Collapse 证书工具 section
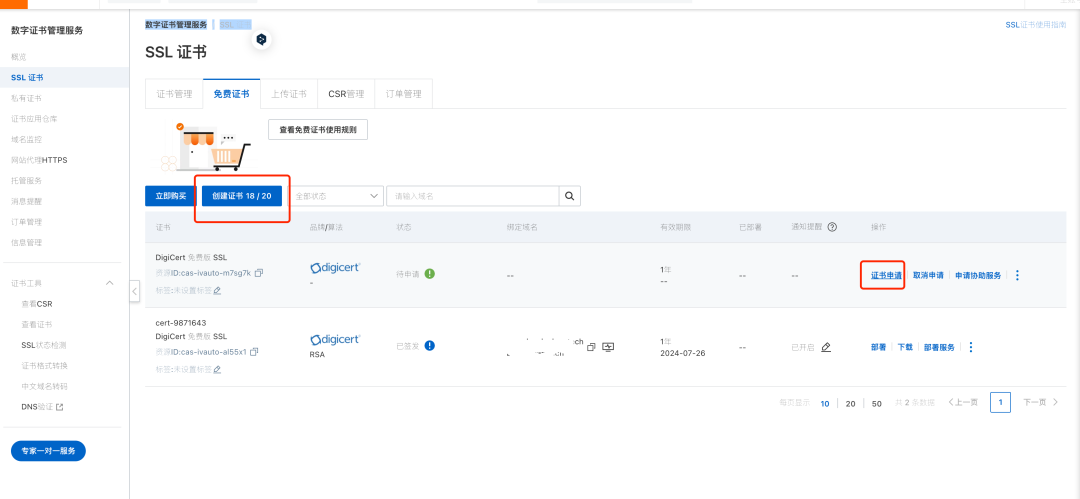This screenshot has width=1080, height=499. (x=109, y=283)
